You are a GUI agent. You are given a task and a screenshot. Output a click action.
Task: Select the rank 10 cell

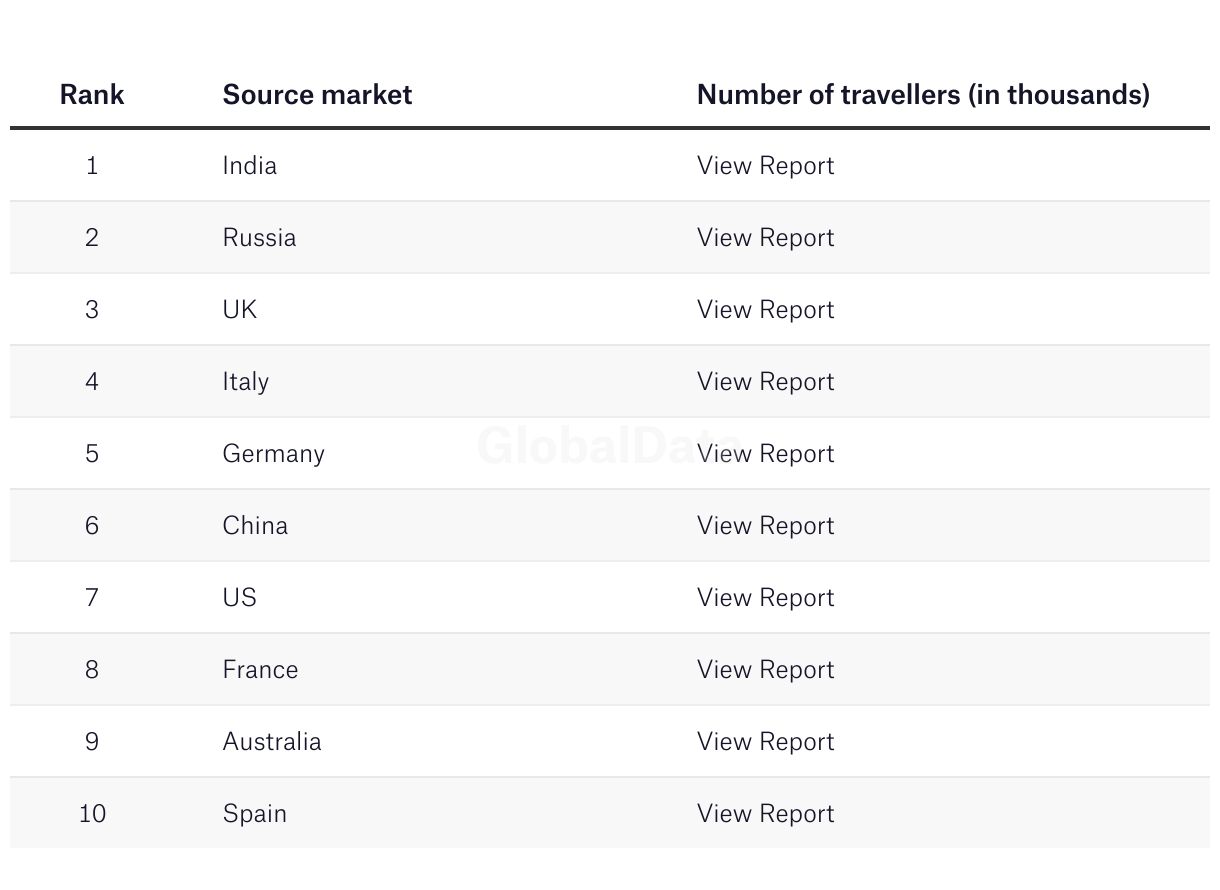(92, 813)
